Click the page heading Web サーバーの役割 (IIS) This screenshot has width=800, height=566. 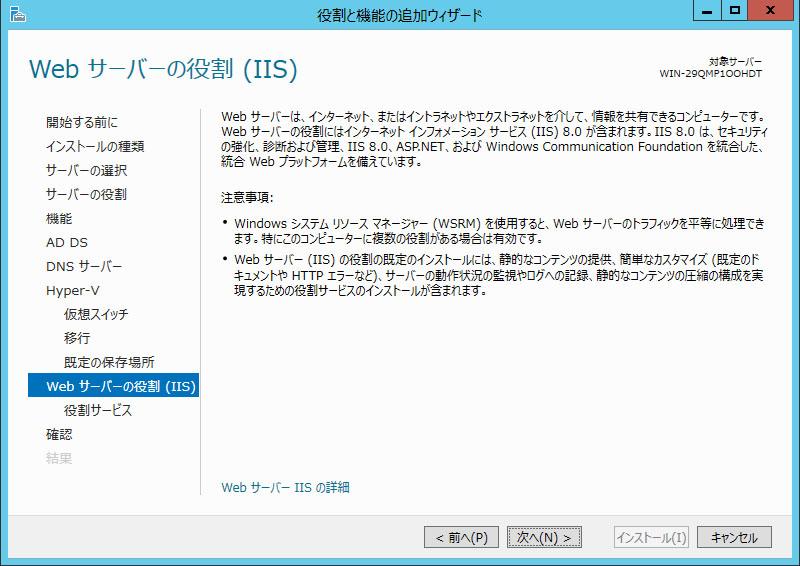pyautogui.click(x=163, y=69)
